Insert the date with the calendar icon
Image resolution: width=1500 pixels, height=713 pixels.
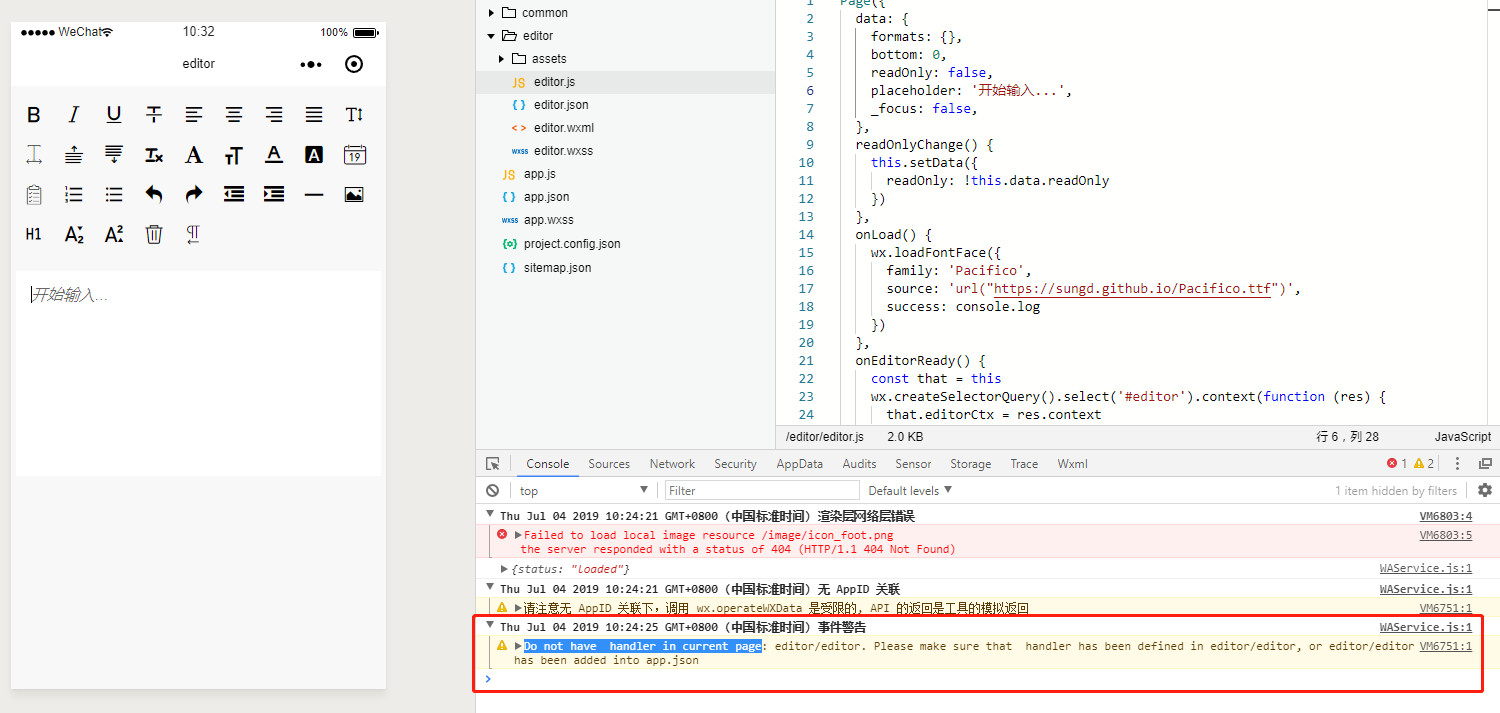(x=354, y=155)
